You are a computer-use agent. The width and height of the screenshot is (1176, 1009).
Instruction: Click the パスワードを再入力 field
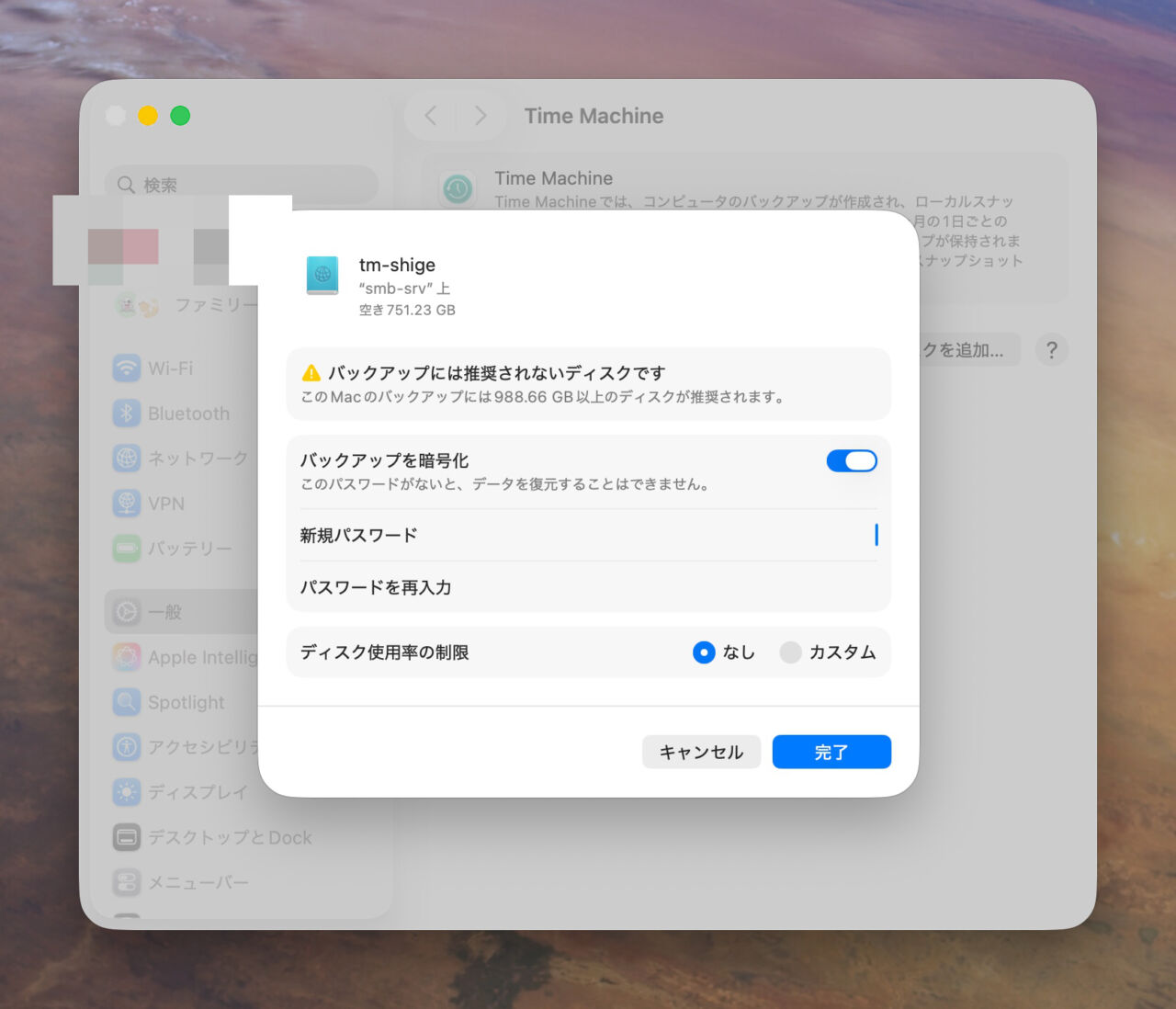point(588,587)
